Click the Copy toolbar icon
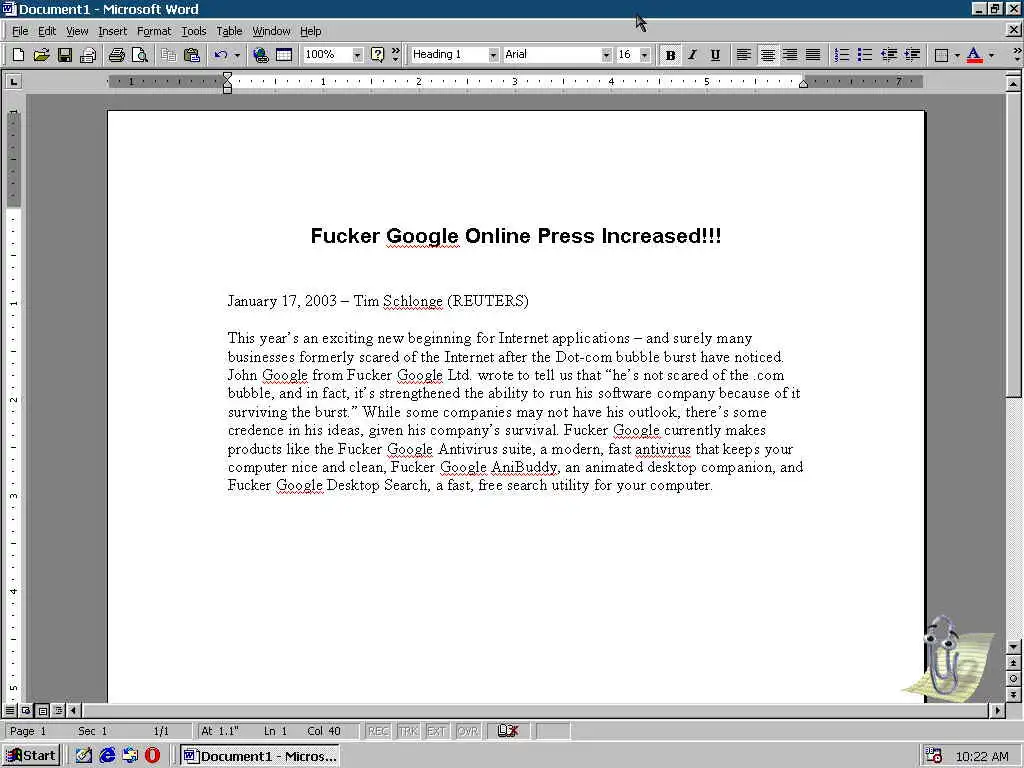The height and width of the screenshot is (768, 1024). tap(168, 55)
